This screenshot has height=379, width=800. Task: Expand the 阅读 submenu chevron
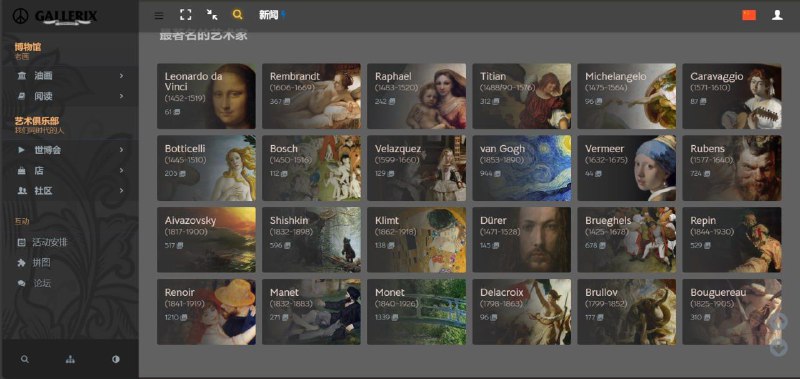pyautogui.click(x=121, y=96)
